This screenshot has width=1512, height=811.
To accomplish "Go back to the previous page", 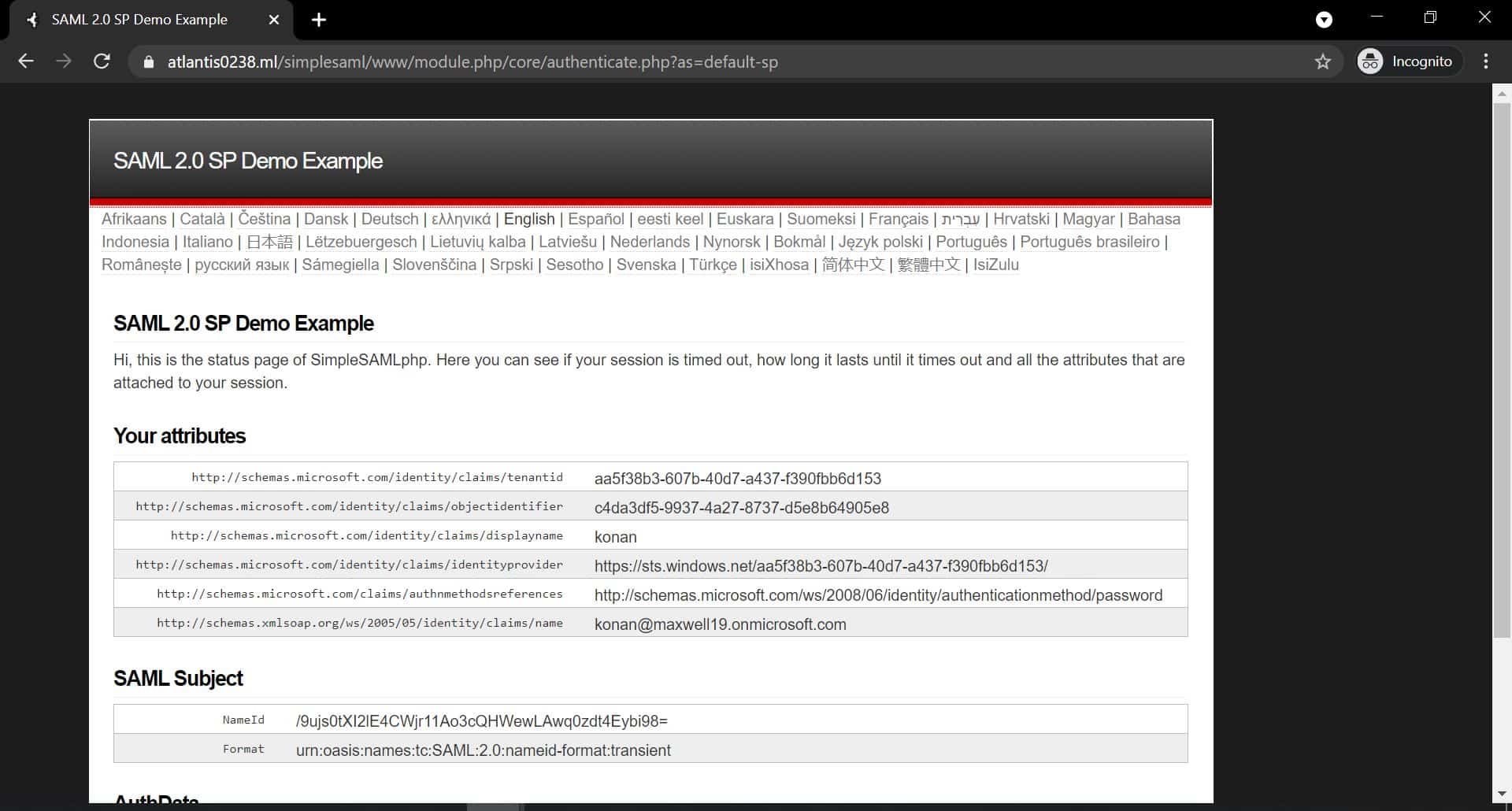I will (x=26, y=61).
